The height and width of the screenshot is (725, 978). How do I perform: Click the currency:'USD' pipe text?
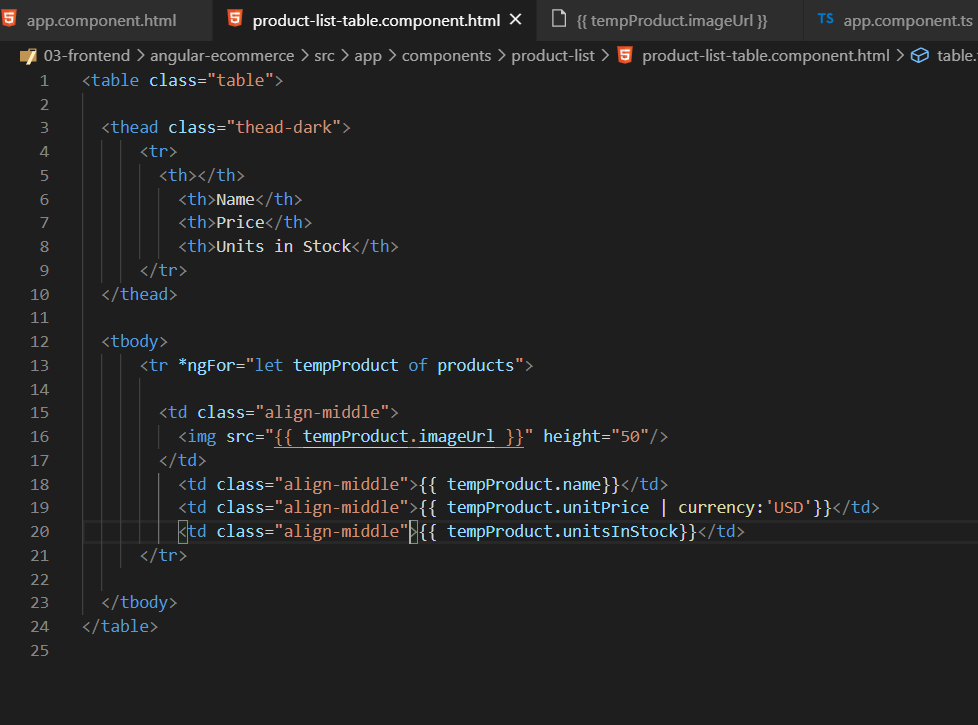point(745,508)
